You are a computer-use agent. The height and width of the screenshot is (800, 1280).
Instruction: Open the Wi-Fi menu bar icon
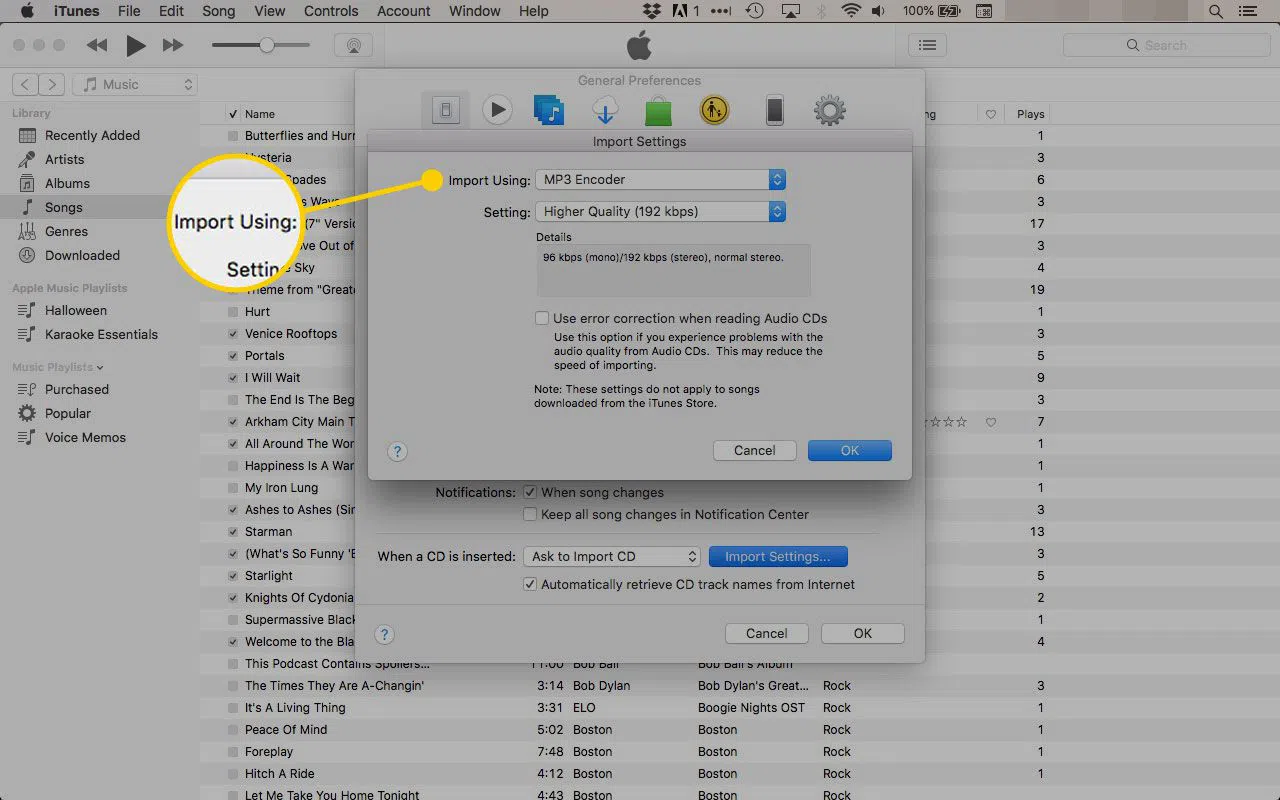coord(851,12)
